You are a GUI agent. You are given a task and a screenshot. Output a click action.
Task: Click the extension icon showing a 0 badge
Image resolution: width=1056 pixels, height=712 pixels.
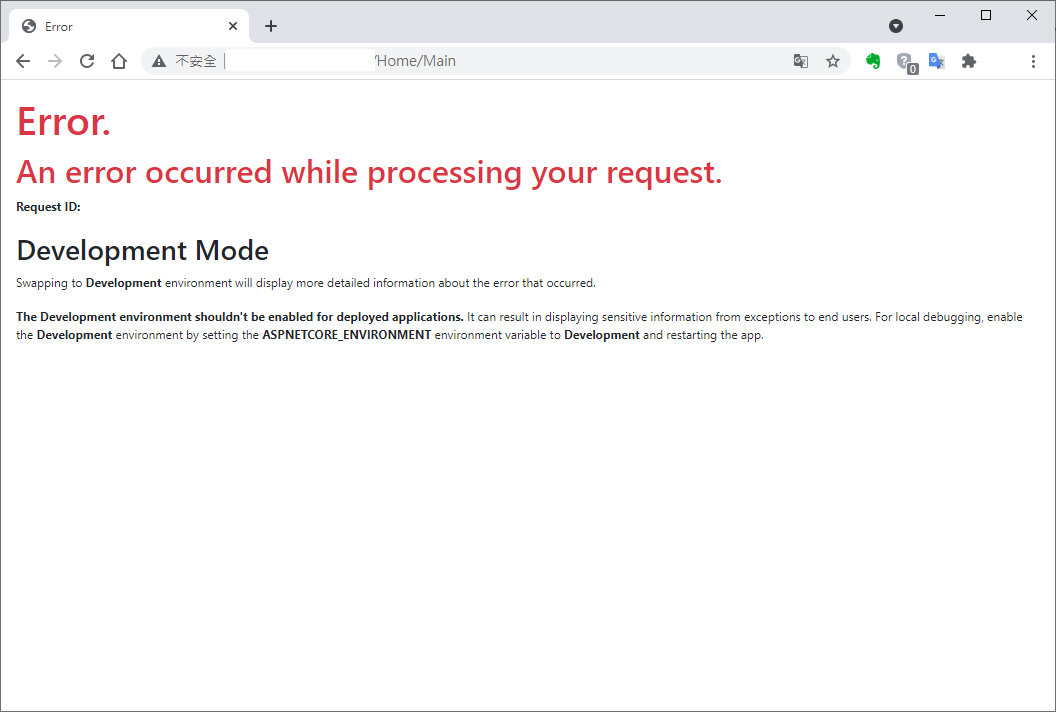coord(906,61)
